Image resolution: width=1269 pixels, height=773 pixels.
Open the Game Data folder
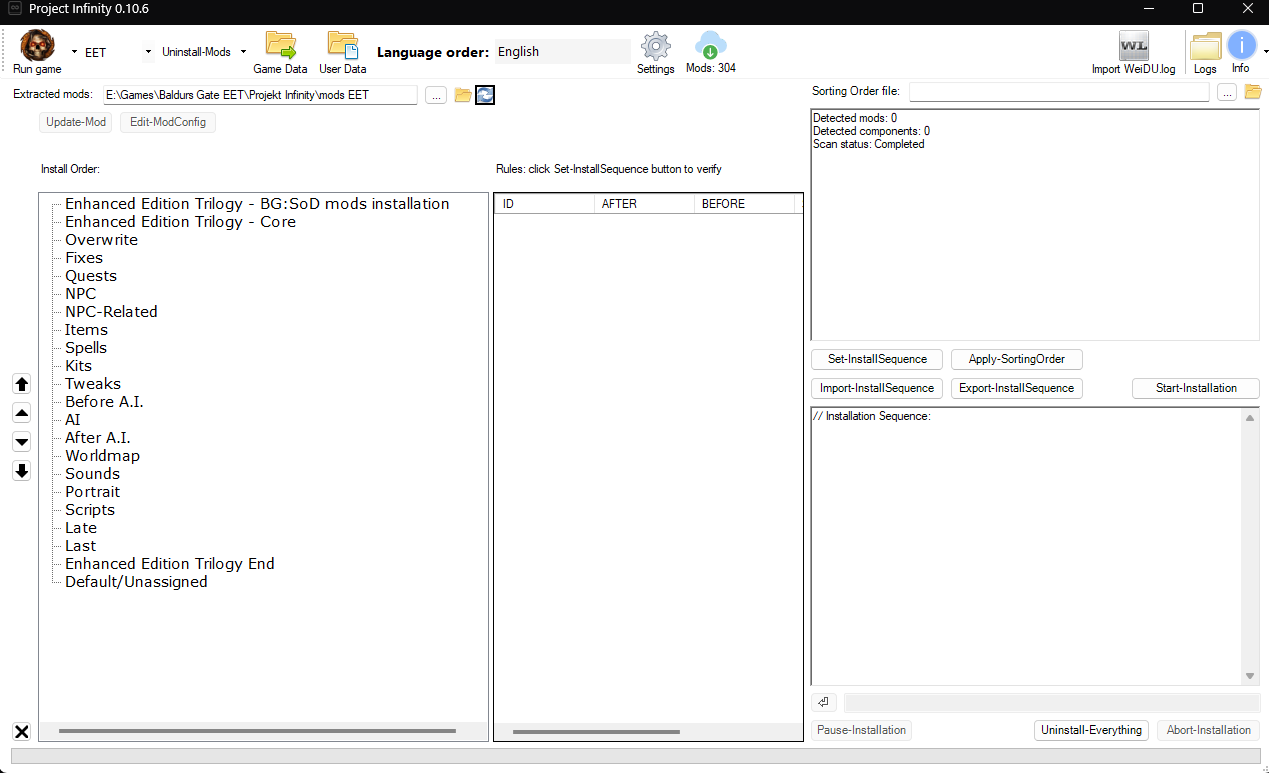click(280, 46)
